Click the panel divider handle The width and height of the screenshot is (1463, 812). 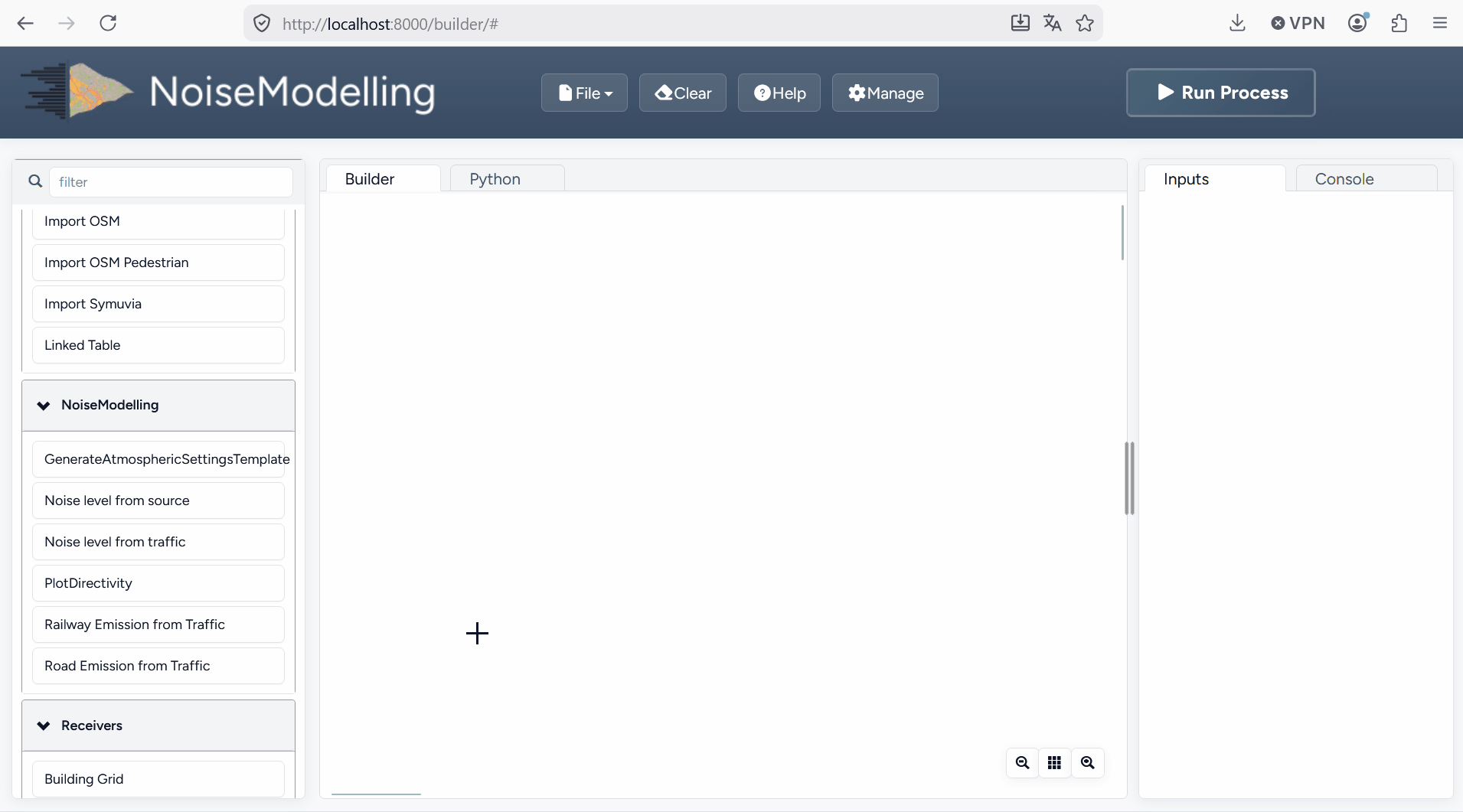pyautogui.click(x=1129, y=478)
